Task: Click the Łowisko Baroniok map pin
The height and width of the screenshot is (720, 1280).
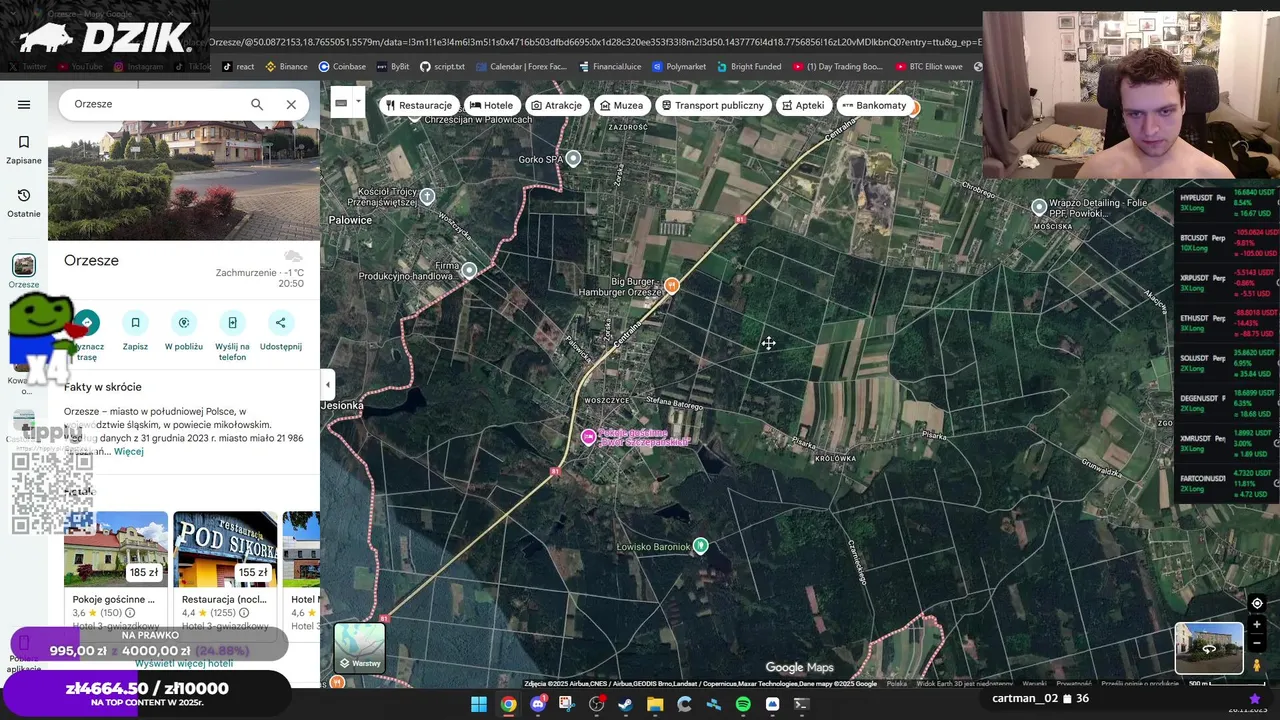Action: pos(701,545)
